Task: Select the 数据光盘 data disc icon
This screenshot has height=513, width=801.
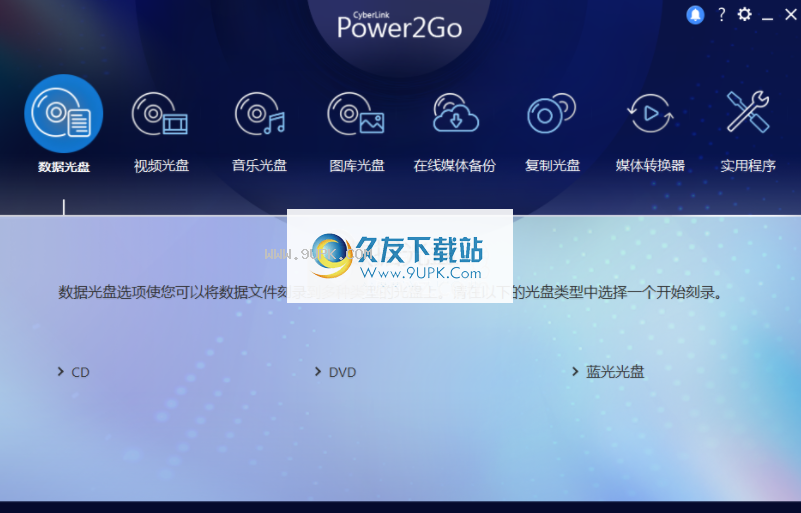Action: (63, 113)
